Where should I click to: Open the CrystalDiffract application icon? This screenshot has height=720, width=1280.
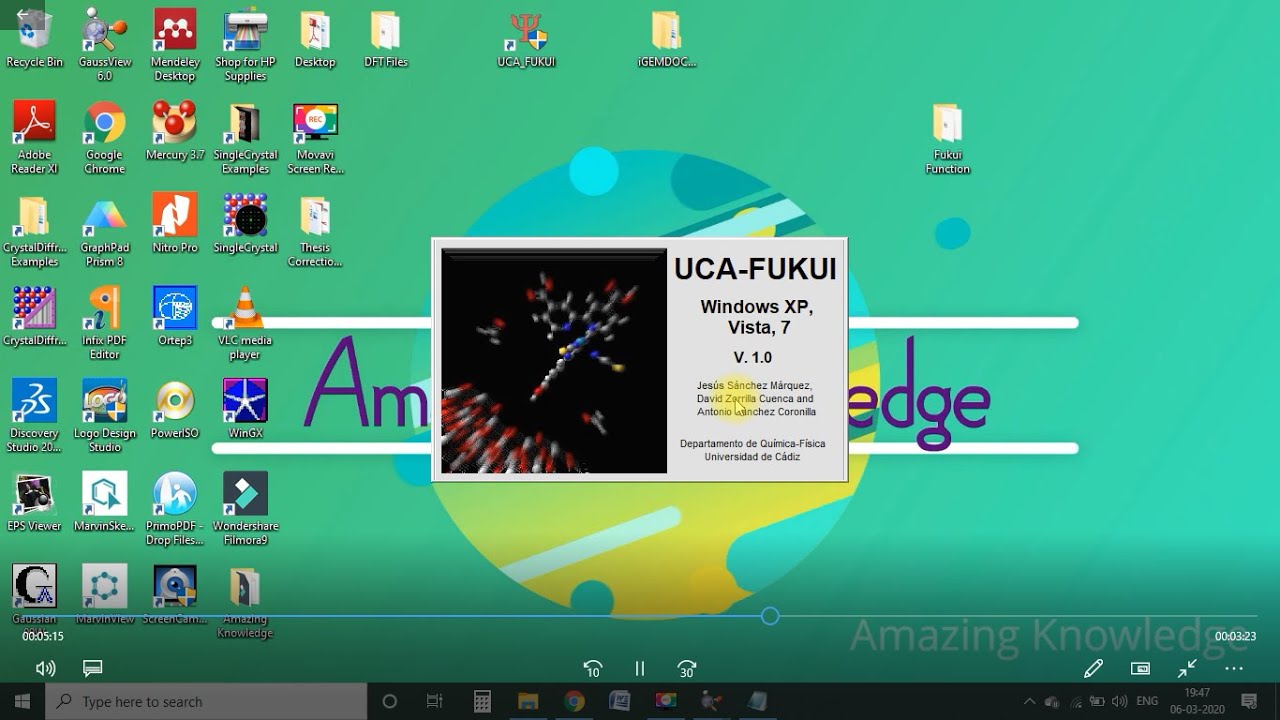coord(34,316)
